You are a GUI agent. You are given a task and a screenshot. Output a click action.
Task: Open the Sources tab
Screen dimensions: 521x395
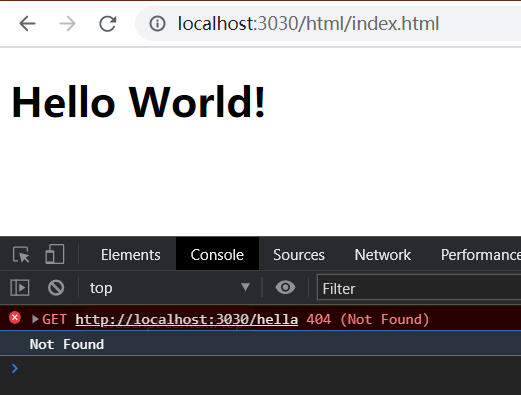point(299,255)
